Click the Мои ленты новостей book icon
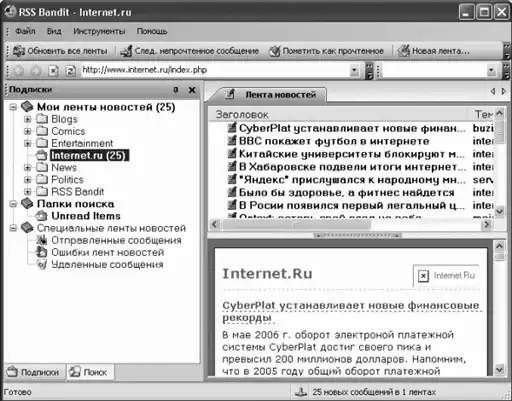 click(x=27, y=107)
